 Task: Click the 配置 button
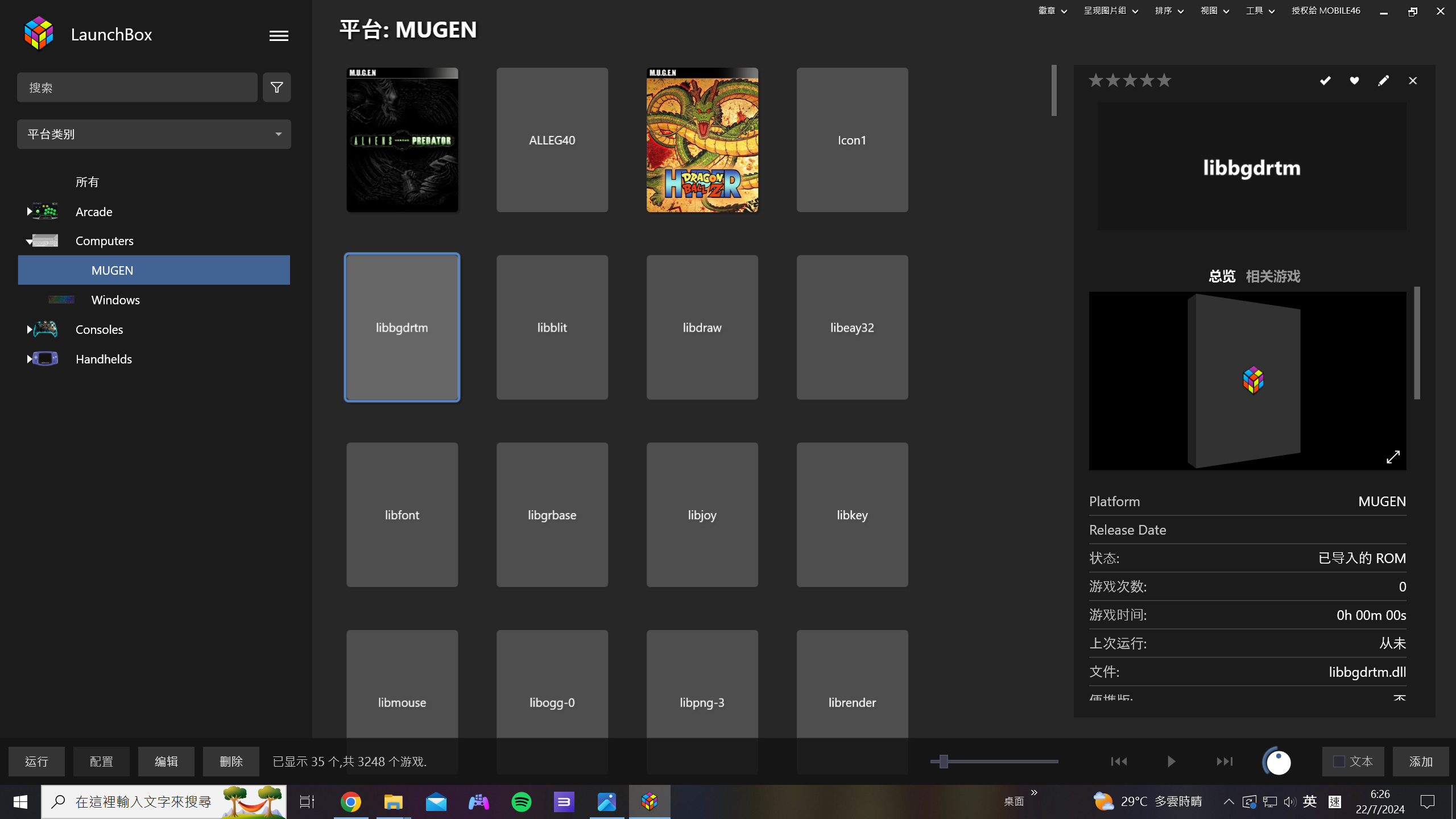[x=101, y=762]
